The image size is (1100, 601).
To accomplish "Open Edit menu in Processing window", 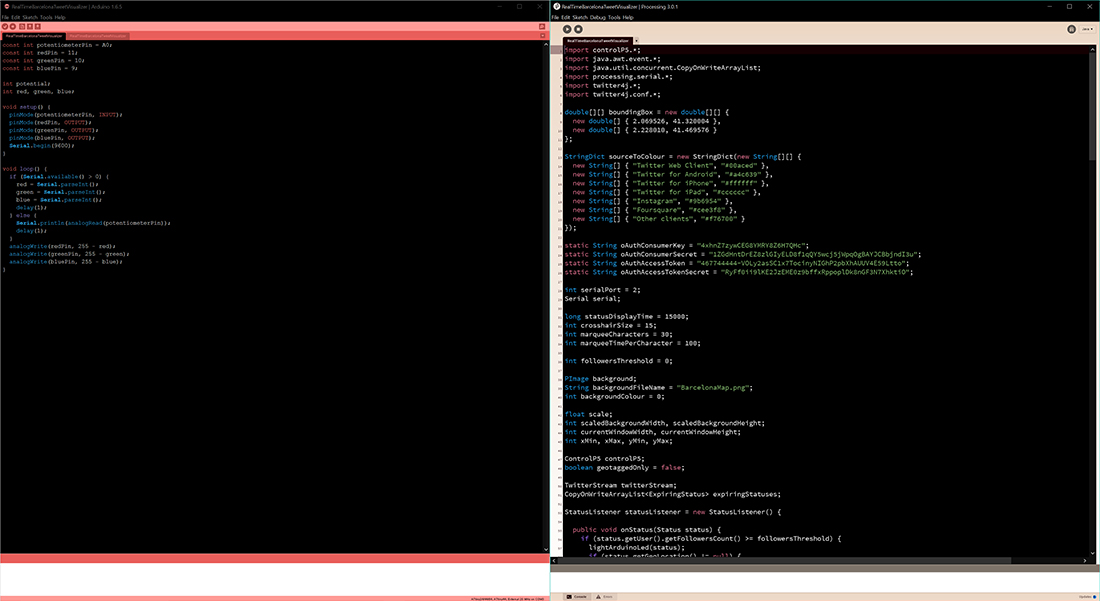I will pos(565,18).
